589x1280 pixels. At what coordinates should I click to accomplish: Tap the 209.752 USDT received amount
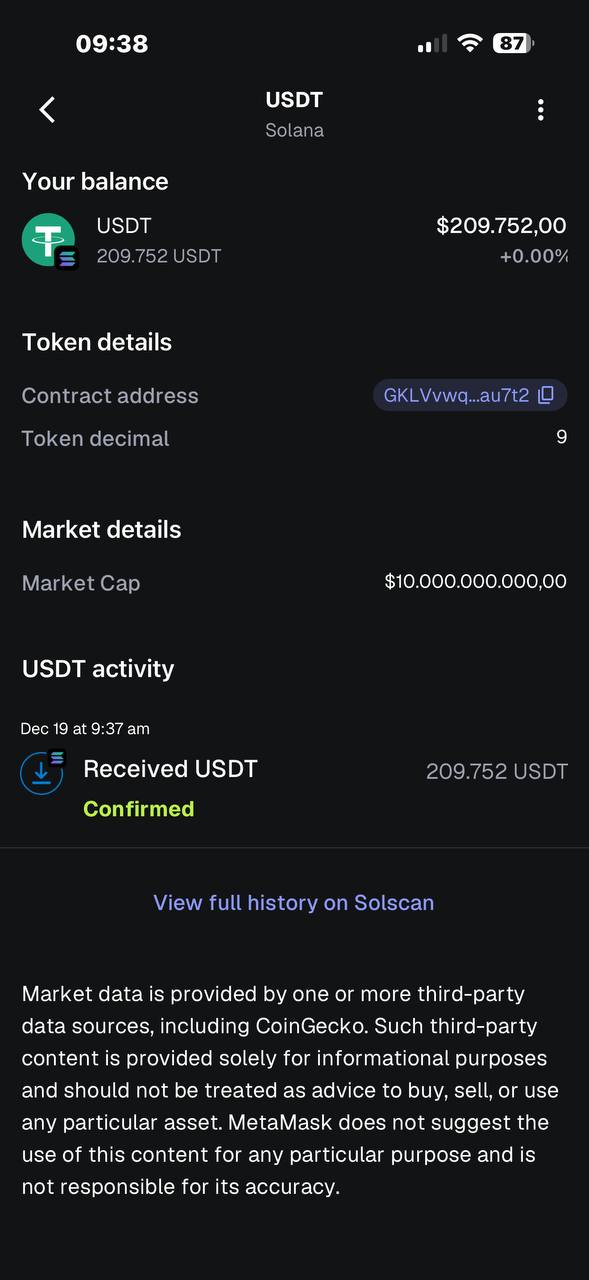496,771
